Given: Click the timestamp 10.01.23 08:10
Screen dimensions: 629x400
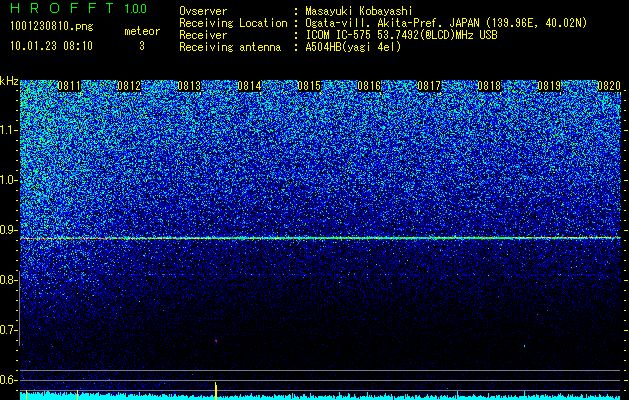Looking at the screenshot, I should click(51, 46).
